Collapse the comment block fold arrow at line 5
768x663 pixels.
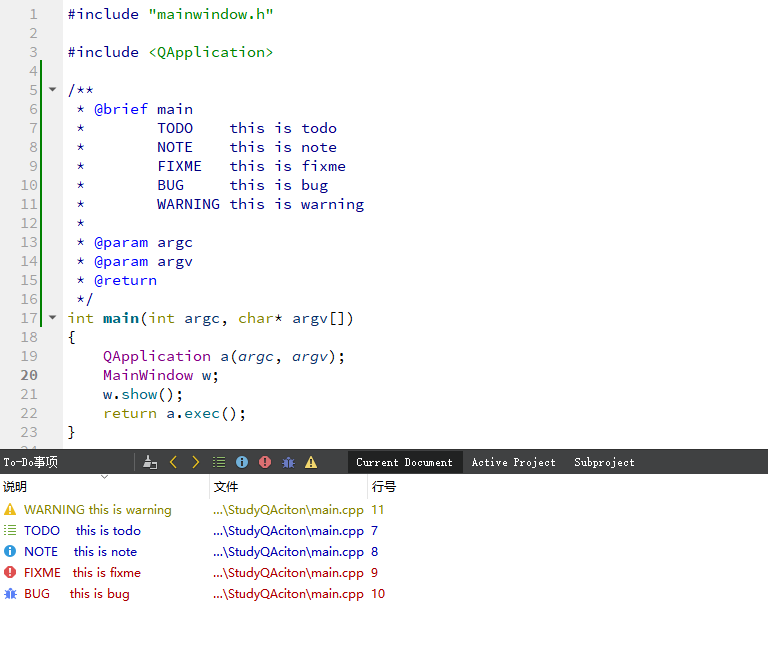[x=52, y=90]
